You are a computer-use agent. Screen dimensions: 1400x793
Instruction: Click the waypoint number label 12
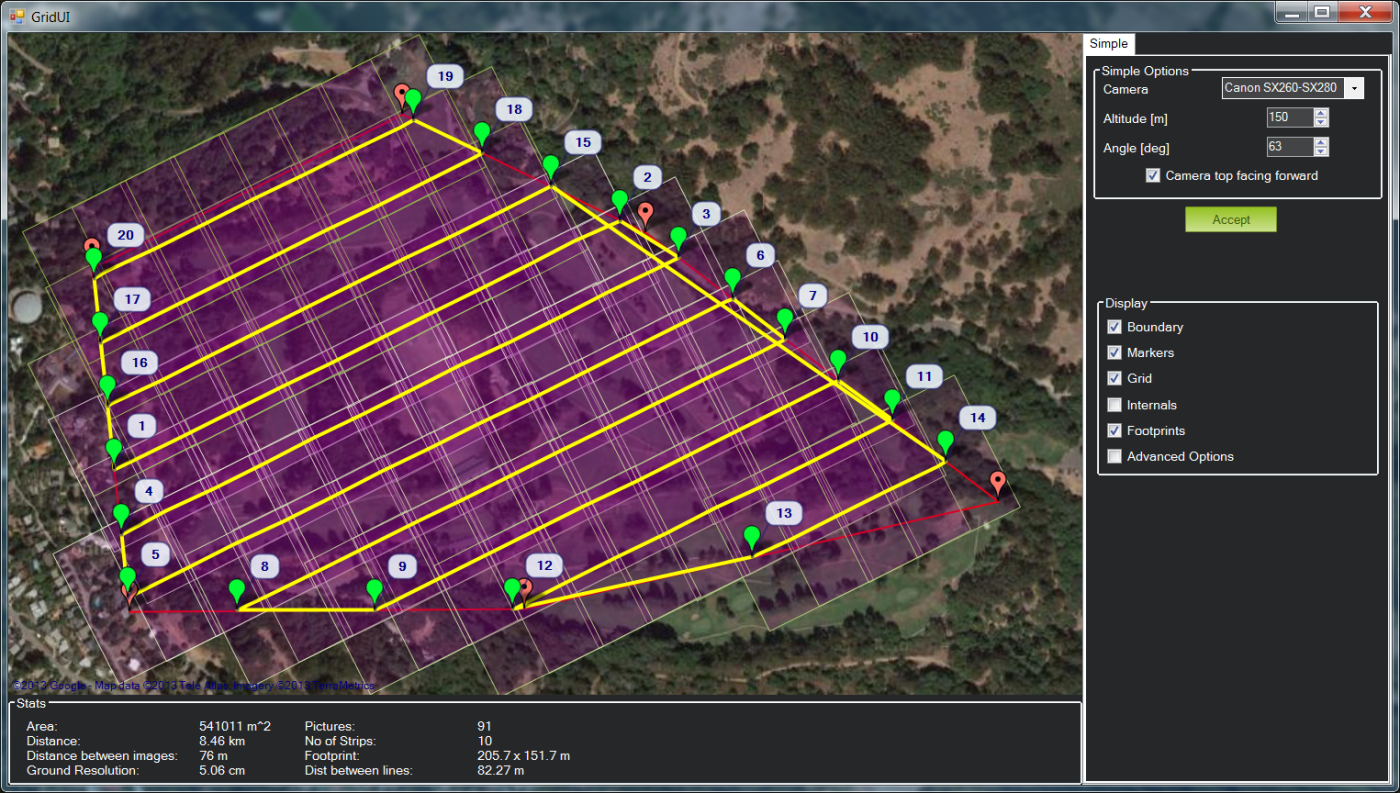(x=545, y=565)
